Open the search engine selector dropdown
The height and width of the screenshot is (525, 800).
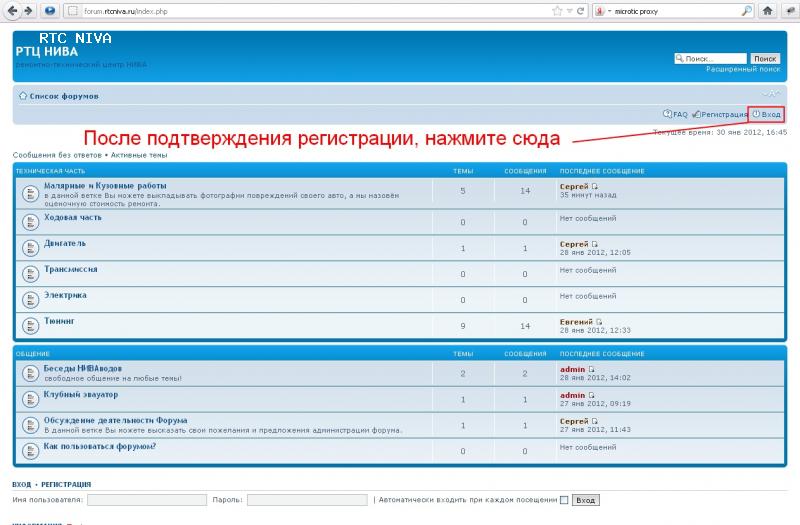pyautogui.click(x=603, y=11)
